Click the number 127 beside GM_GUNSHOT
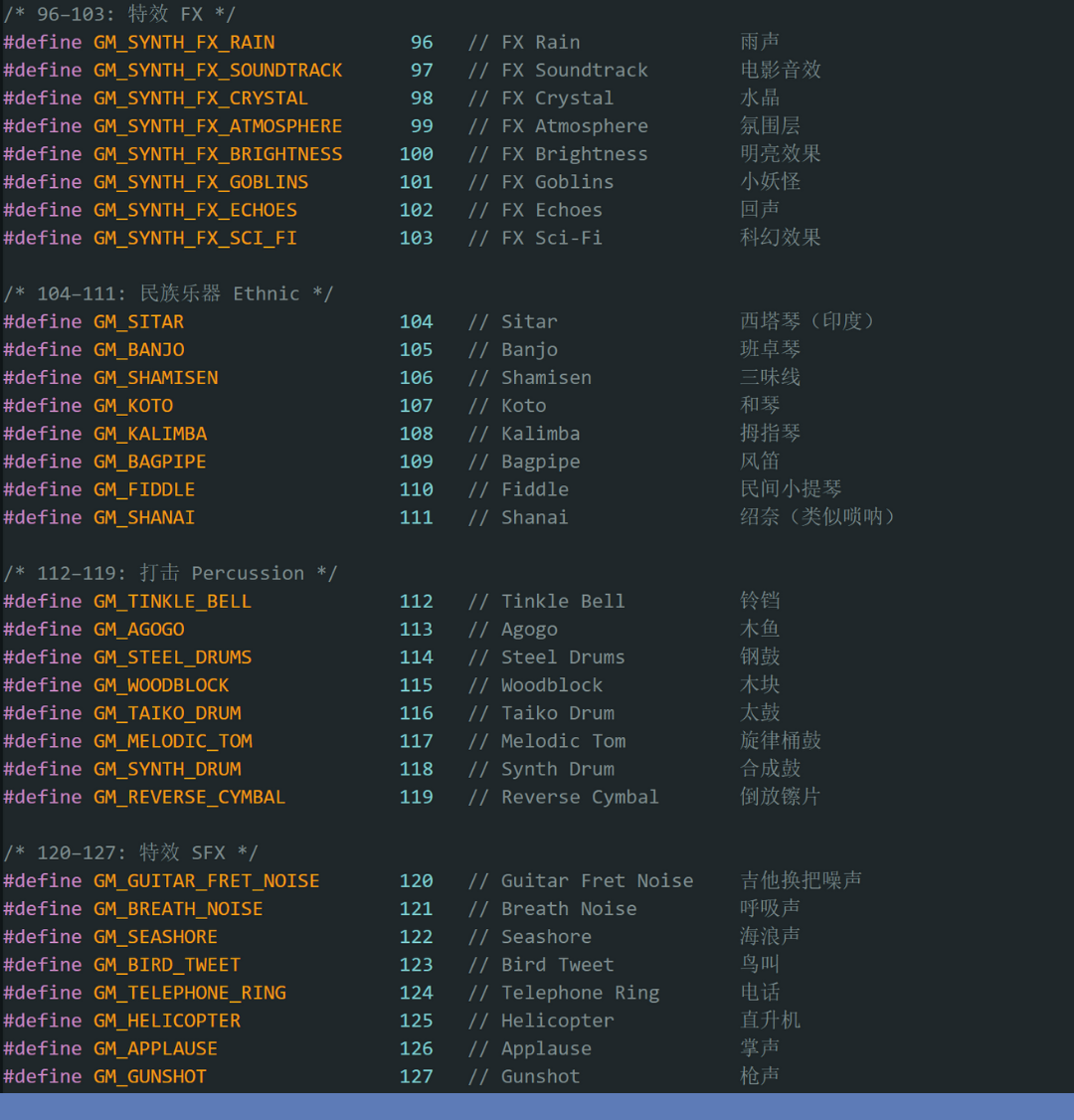The width and height of the screenshot is (1074, 1120). pos(416,1076)
